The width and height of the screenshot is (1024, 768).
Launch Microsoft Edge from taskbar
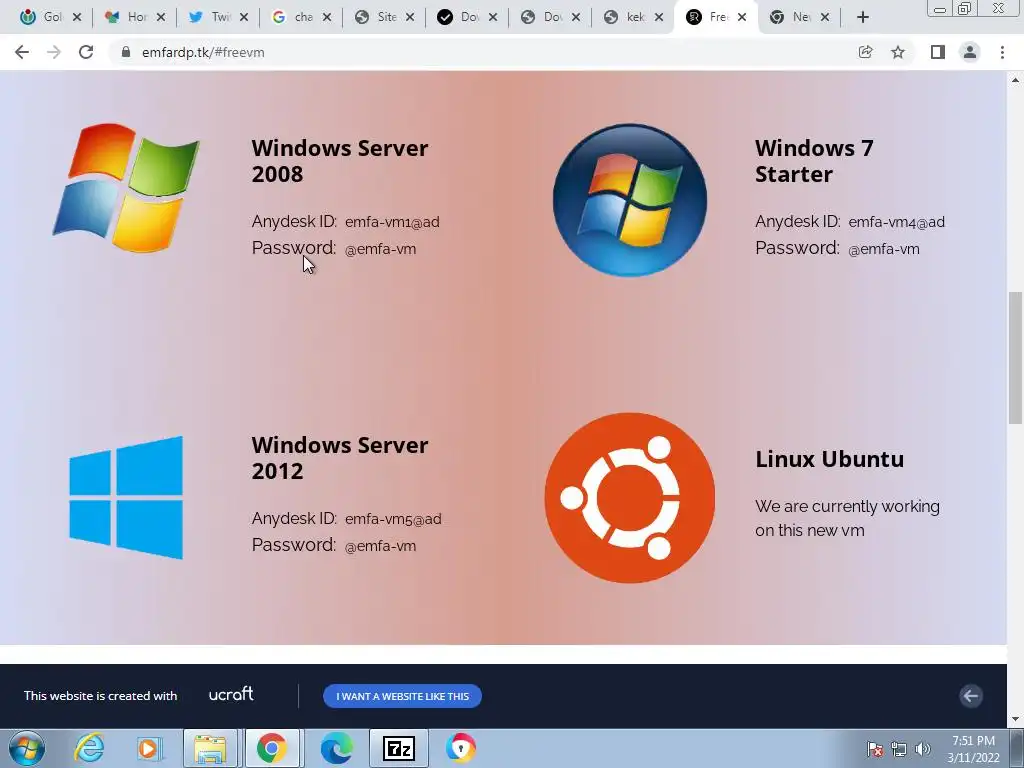(336, 748)
